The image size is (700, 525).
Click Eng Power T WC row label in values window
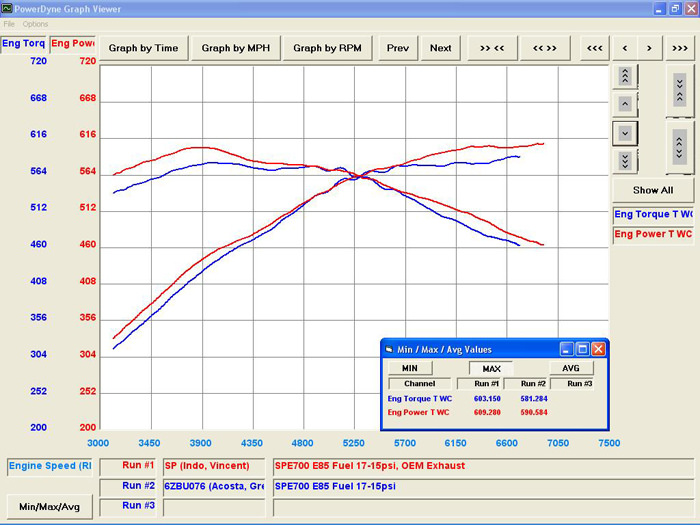click(x=418, y=412)
